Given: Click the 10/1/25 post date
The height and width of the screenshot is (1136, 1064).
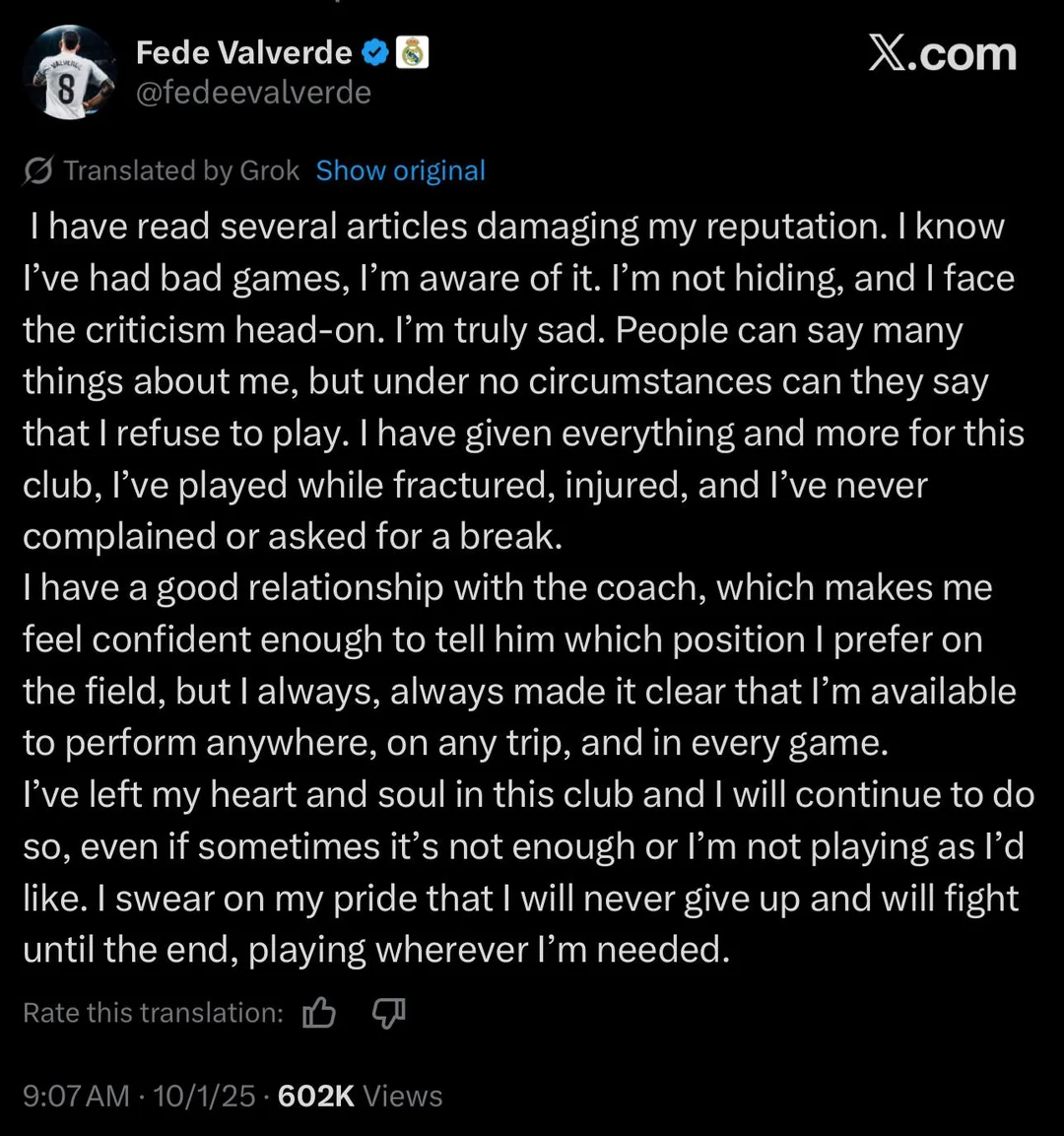Looking at the screenshot, I should click(x=204, y=1096).
